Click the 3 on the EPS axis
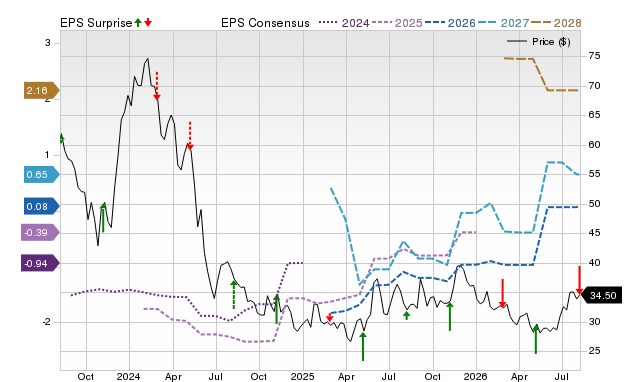This screenshot has width=640, height=382. coord(48,43)
